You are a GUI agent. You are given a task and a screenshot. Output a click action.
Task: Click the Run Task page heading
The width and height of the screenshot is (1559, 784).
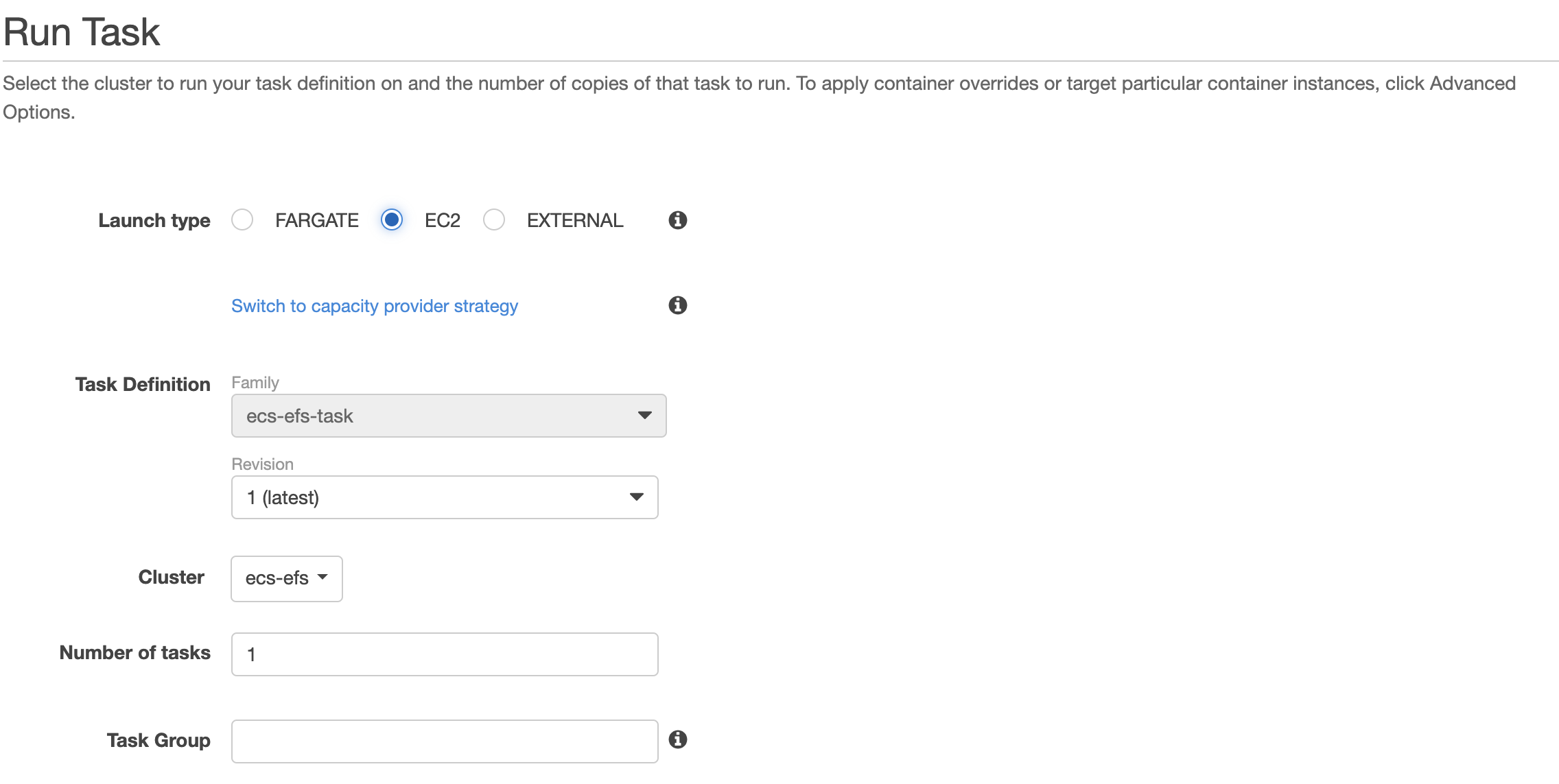(x=82, y=32)
